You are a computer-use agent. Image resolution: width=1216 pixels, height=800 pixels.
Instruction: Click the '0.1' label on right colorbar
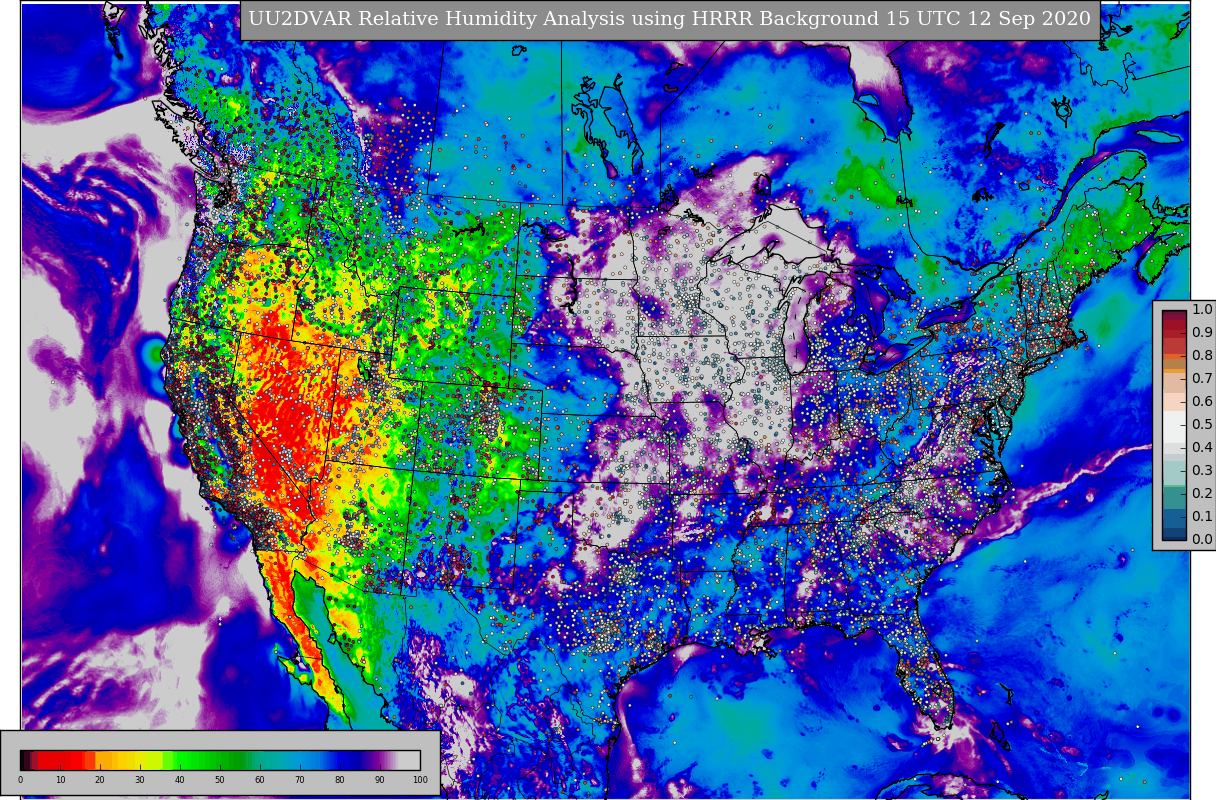pyautogui.click(x=1202, y=517)
